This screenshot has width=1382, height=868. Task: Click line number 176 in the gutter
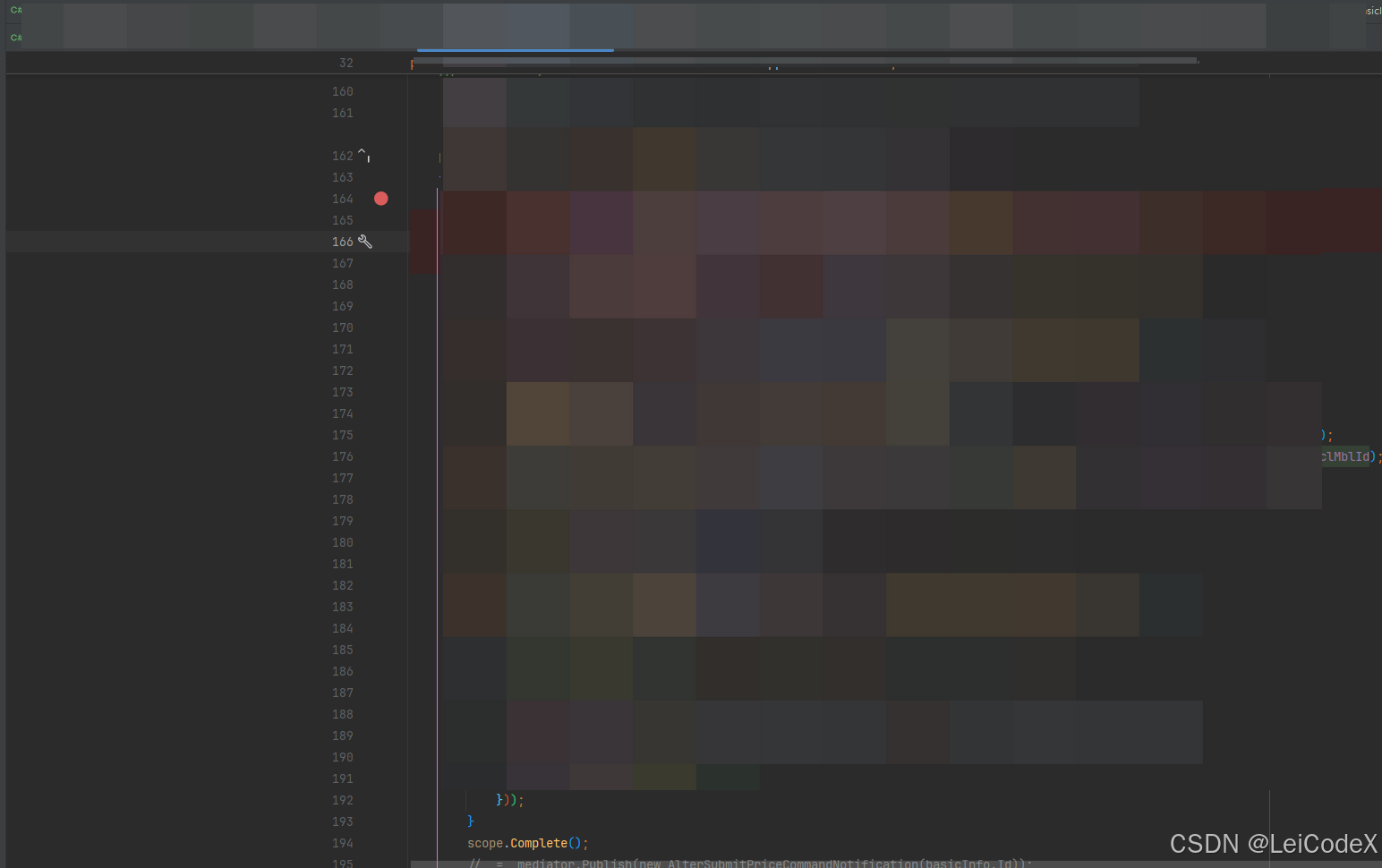(343, 456)
